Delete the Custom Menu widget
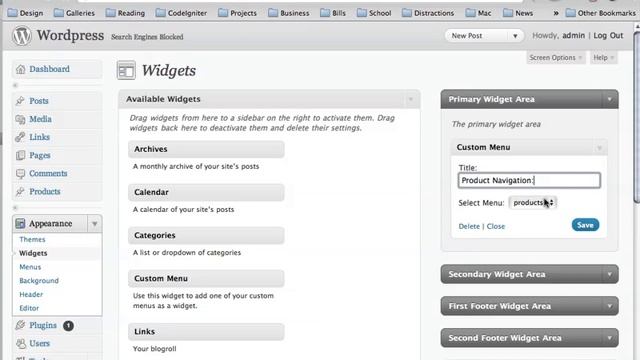 click(469, 226)
